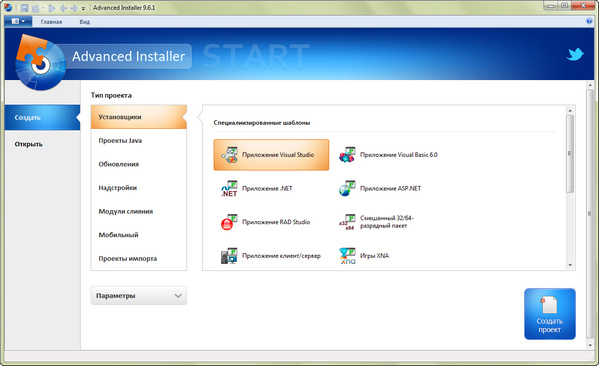Click the main page scroll-down arrow
Image resolution: width=599 pixels, height=366 pixels.
[x=590, y=345]
